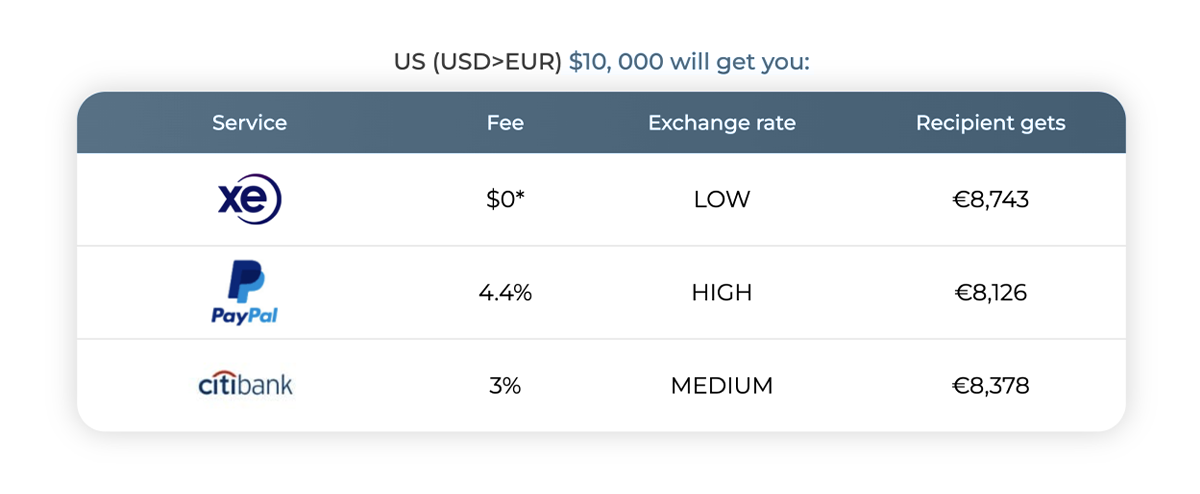Click the Recipient gets column header
The width and height of the screenshot is (1200, 494).
(x=990, y=123)
